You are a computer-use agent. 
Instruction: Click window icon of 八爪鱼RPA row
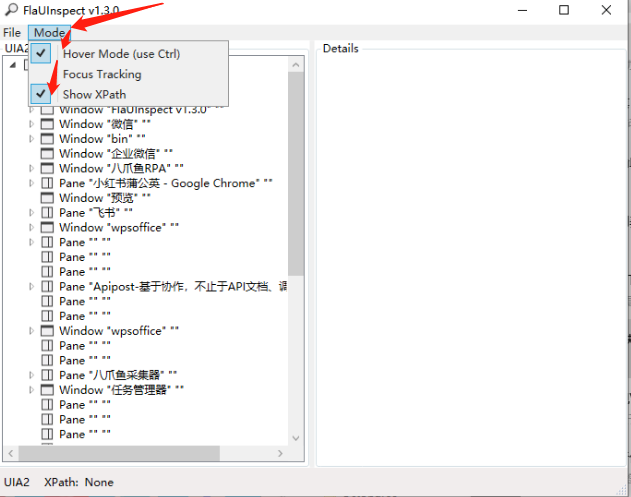coord(47,168)
